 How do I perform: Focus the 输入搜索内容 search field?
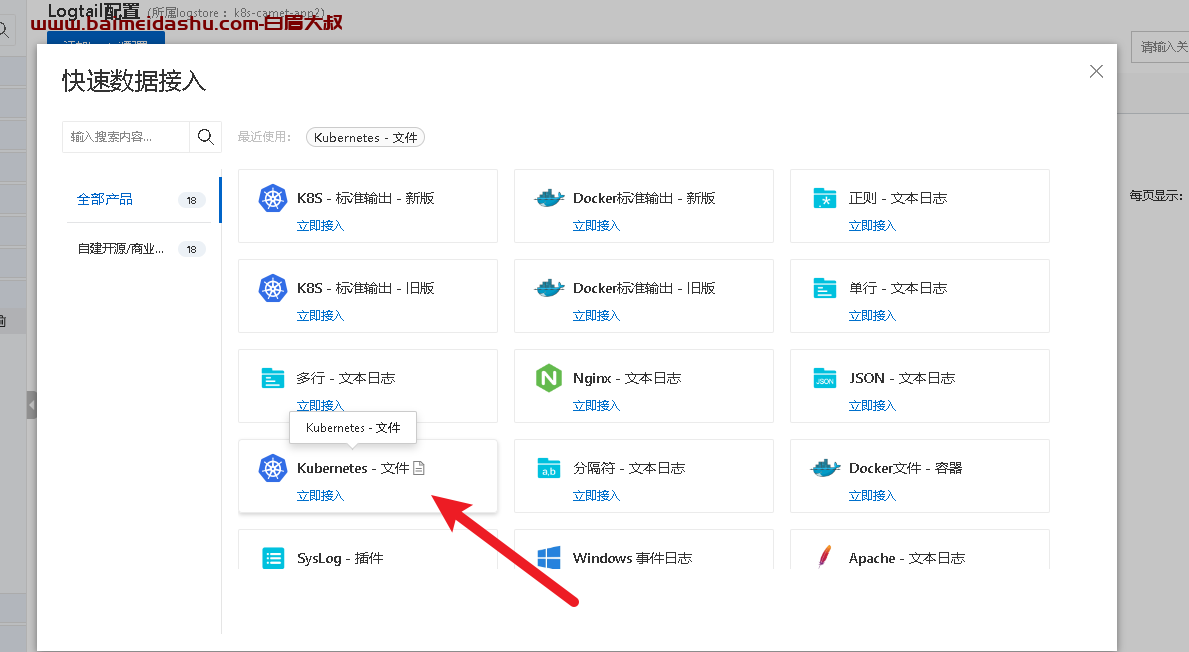click(x=126, y=137)
